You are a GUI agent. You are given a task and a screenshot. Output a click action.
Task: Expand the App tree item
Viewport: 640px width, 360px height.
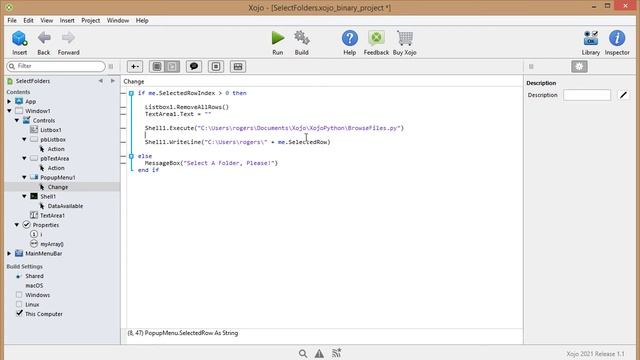click(9, 101)
